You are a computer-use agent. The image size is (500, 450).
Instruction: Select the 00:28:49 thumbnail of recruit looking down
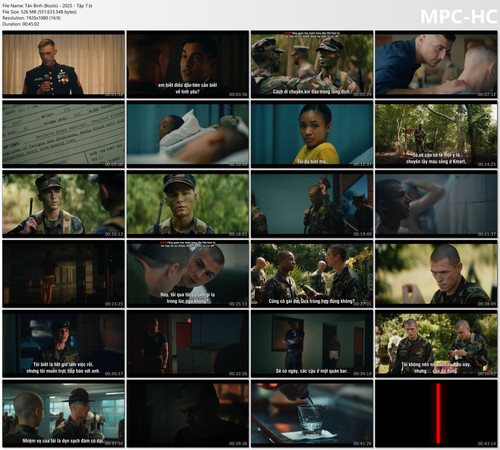(436, 274)
